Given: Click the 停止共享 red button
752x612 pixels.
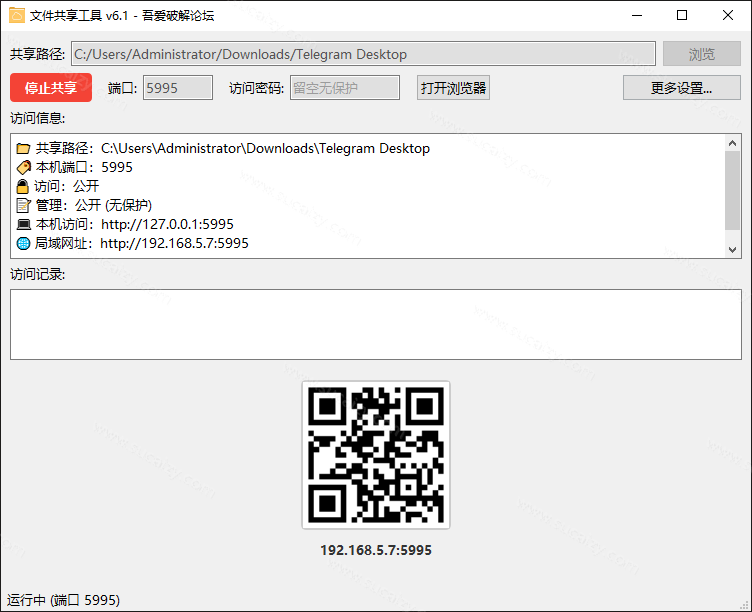Looking at the screenshot, I should (51, 88).
